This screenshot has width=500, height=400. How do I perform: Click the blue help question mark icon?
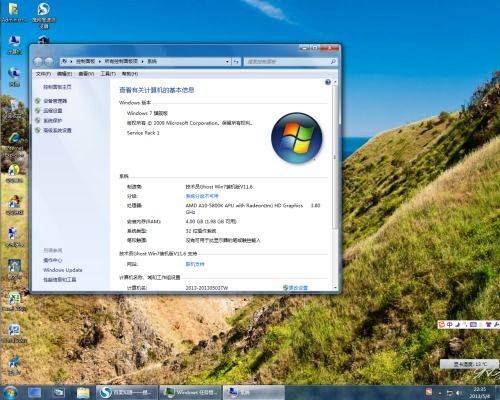click(328, 82)
